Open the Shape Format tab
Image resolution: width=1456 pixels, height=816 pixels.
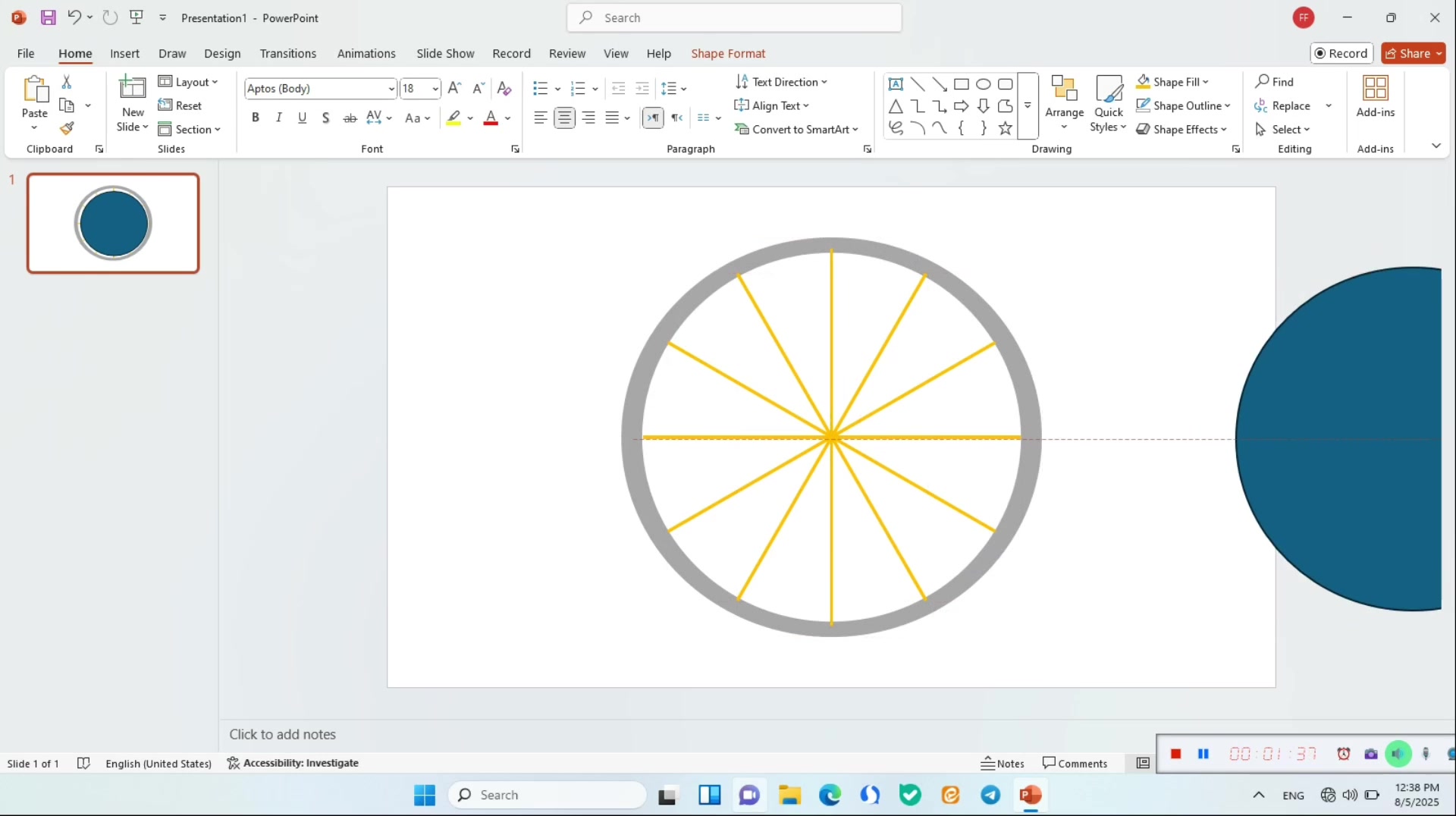727,53
